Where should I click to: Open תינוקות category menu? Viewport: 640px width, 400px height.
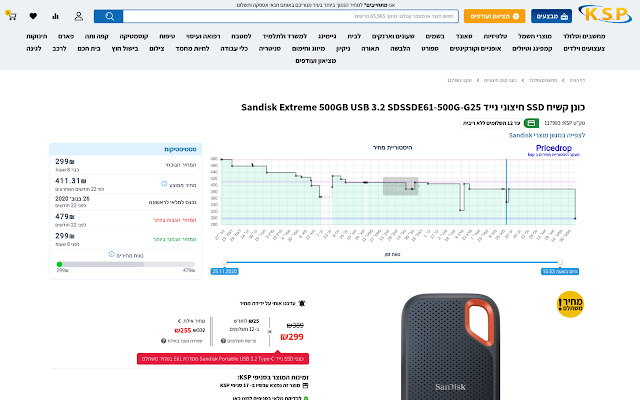(x=37, y=36)
